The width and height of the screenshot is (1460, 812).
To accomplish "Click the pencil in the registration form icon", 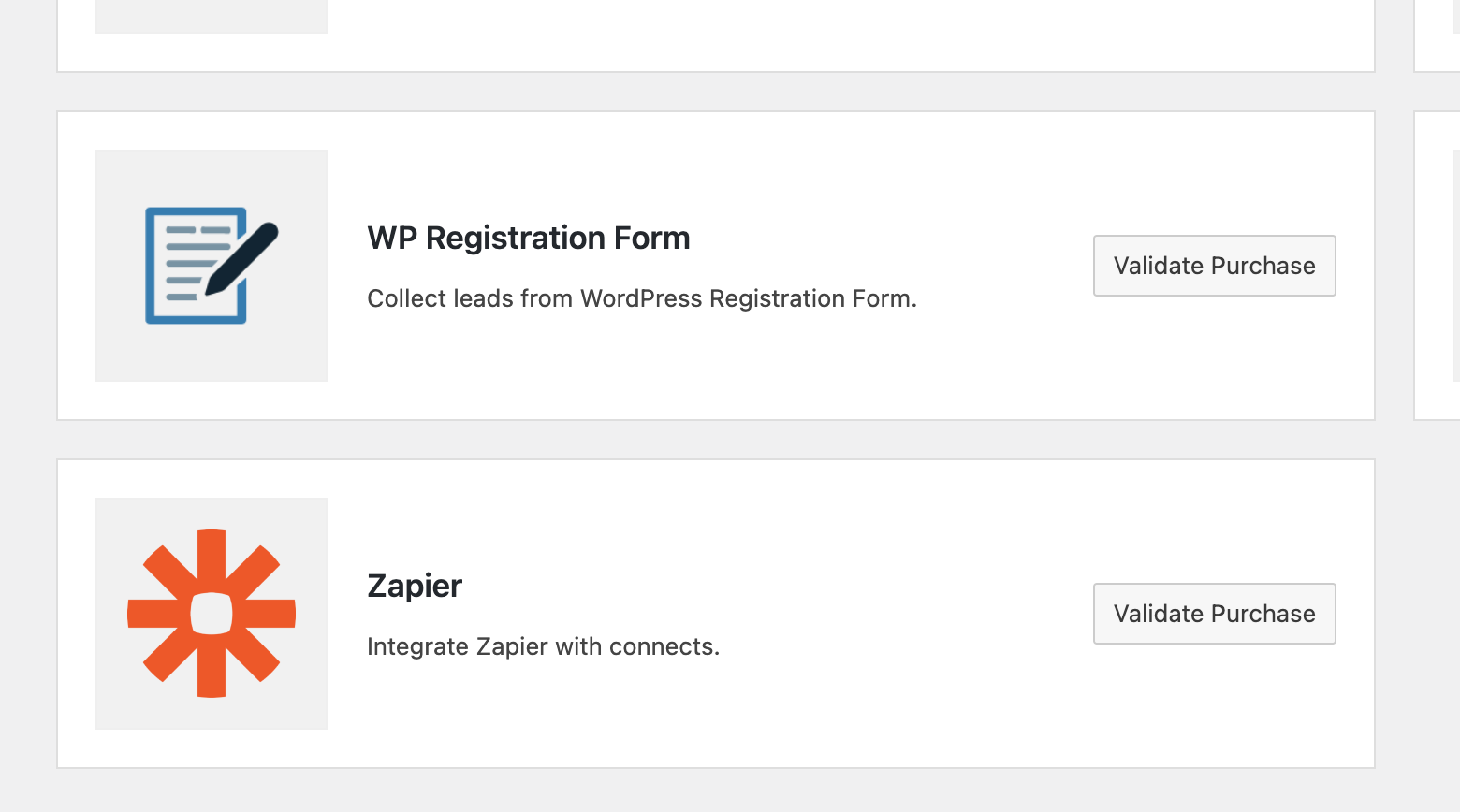I will coord(243,256).
